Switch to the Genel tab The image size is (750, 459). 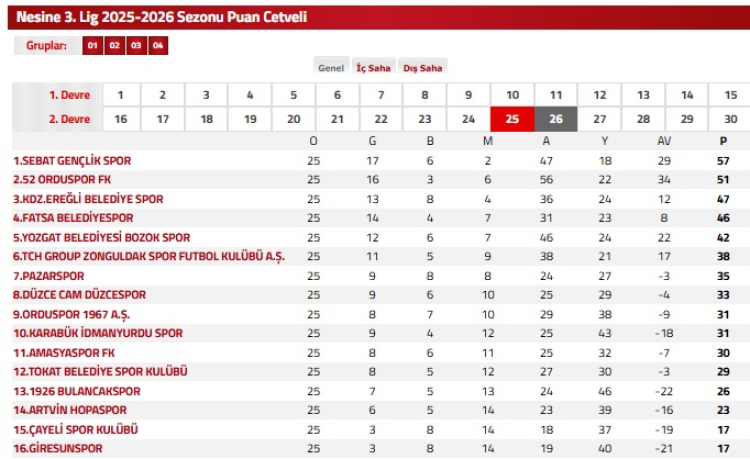tap(331, 68)
